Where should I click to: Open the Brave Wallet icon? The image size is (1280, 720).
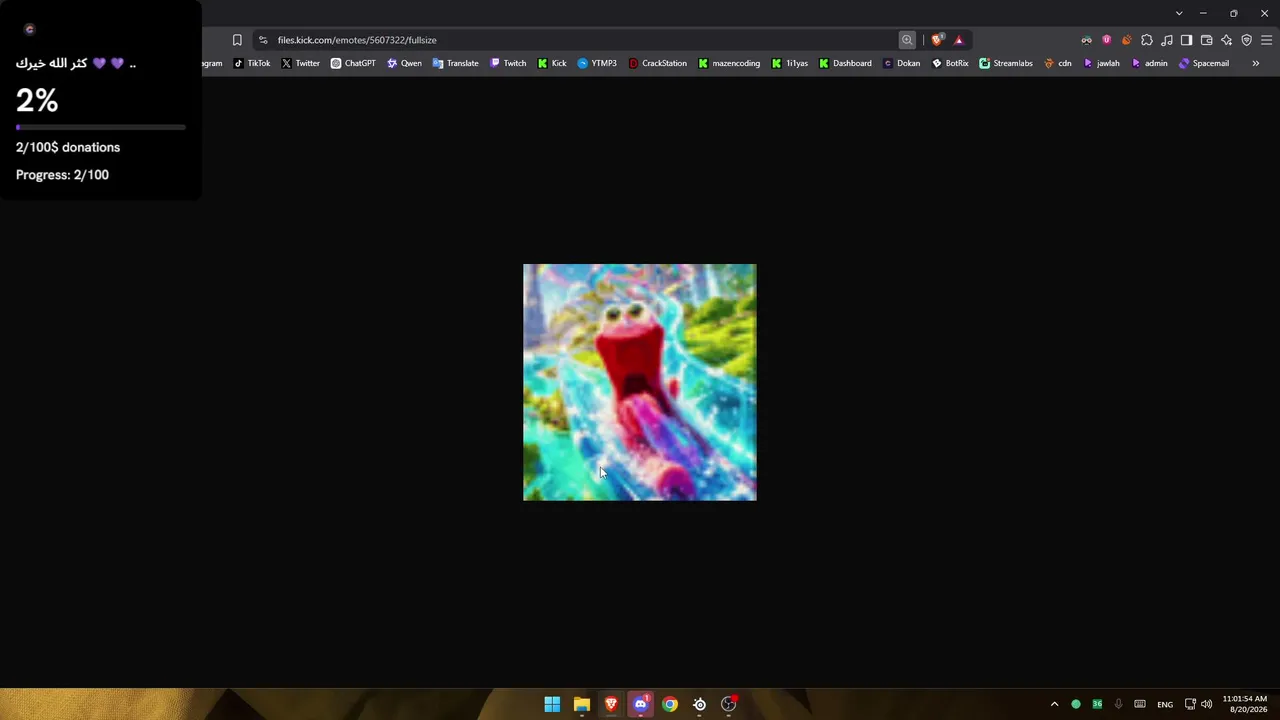coord(1207,40)
